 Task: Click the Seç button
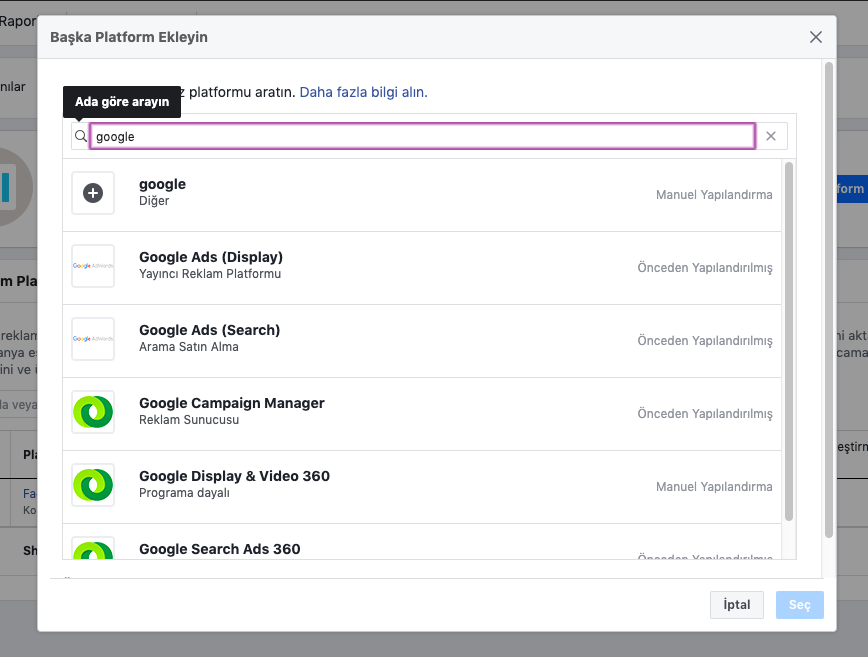799,605
